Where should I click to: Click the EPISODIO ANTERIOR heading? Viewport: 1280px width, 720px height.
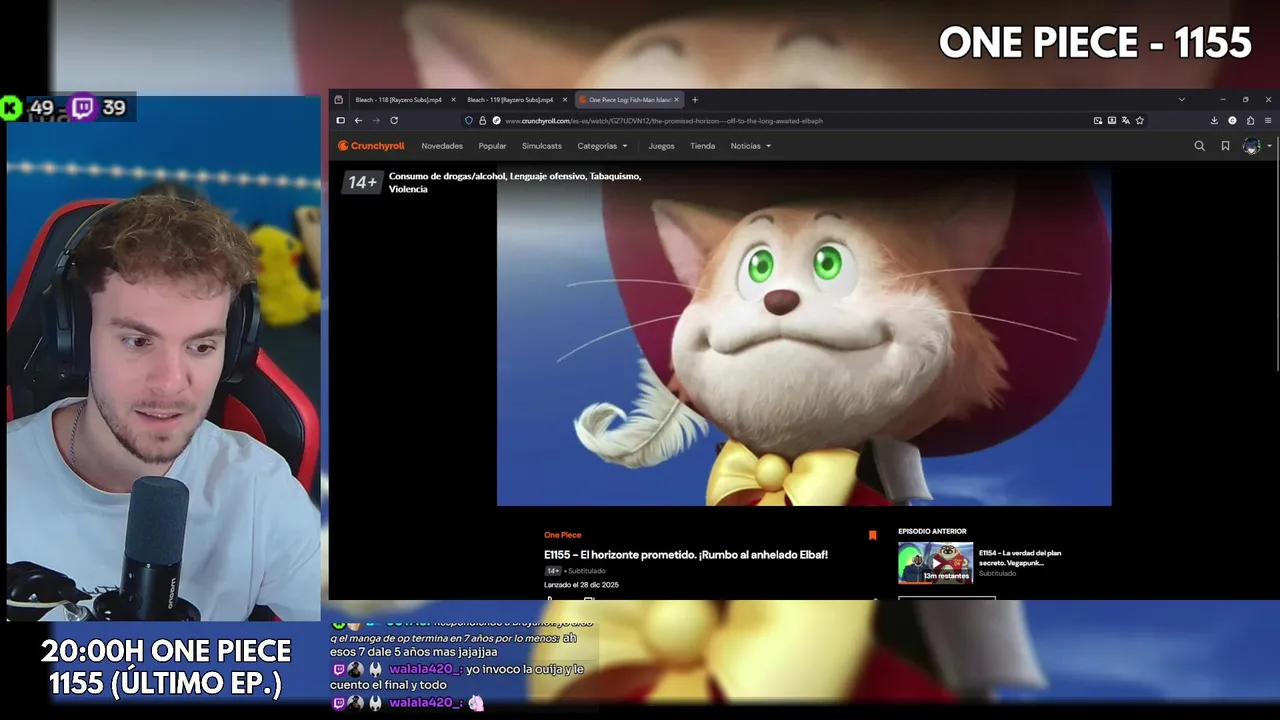point(932,531)
